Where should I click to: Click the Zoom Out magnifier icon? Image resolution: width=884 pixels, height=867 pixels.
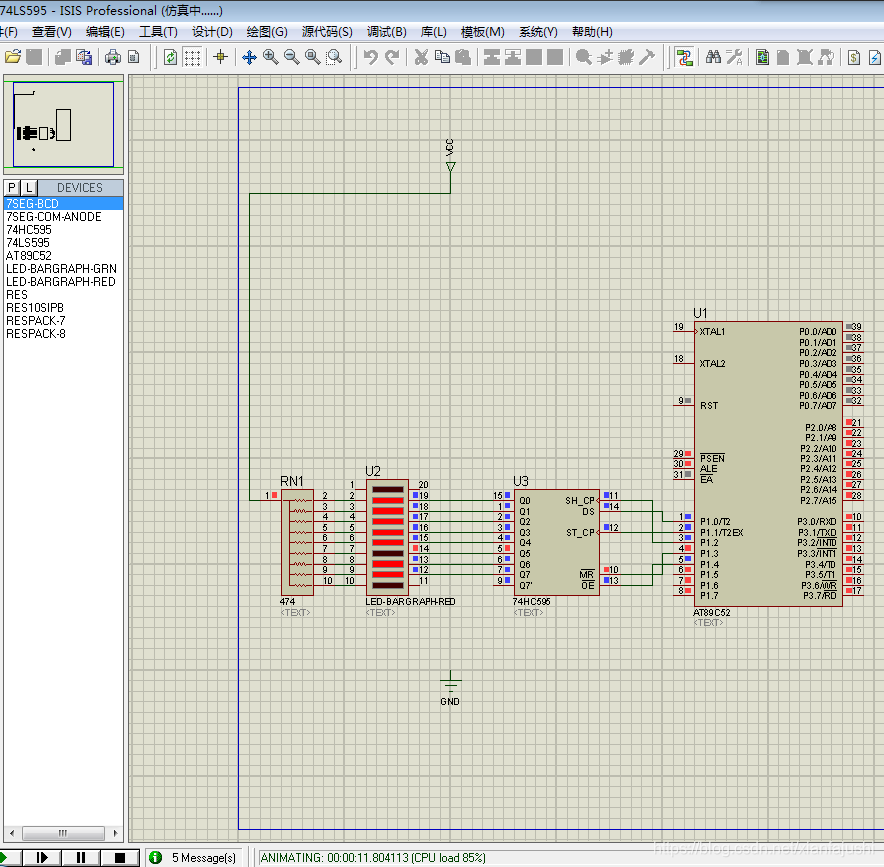[291, 57]
